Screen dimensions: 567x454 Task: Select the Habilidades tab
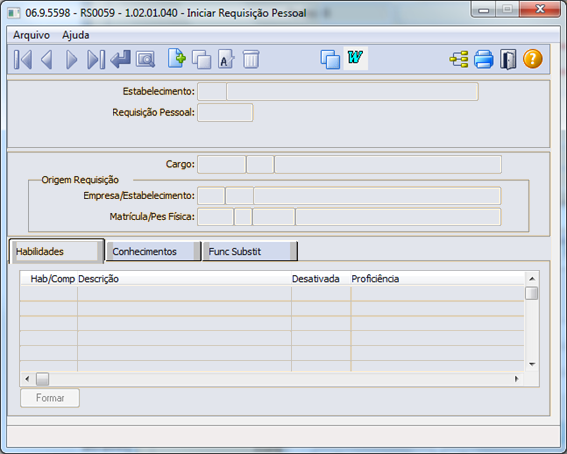[x=56, y=251]
